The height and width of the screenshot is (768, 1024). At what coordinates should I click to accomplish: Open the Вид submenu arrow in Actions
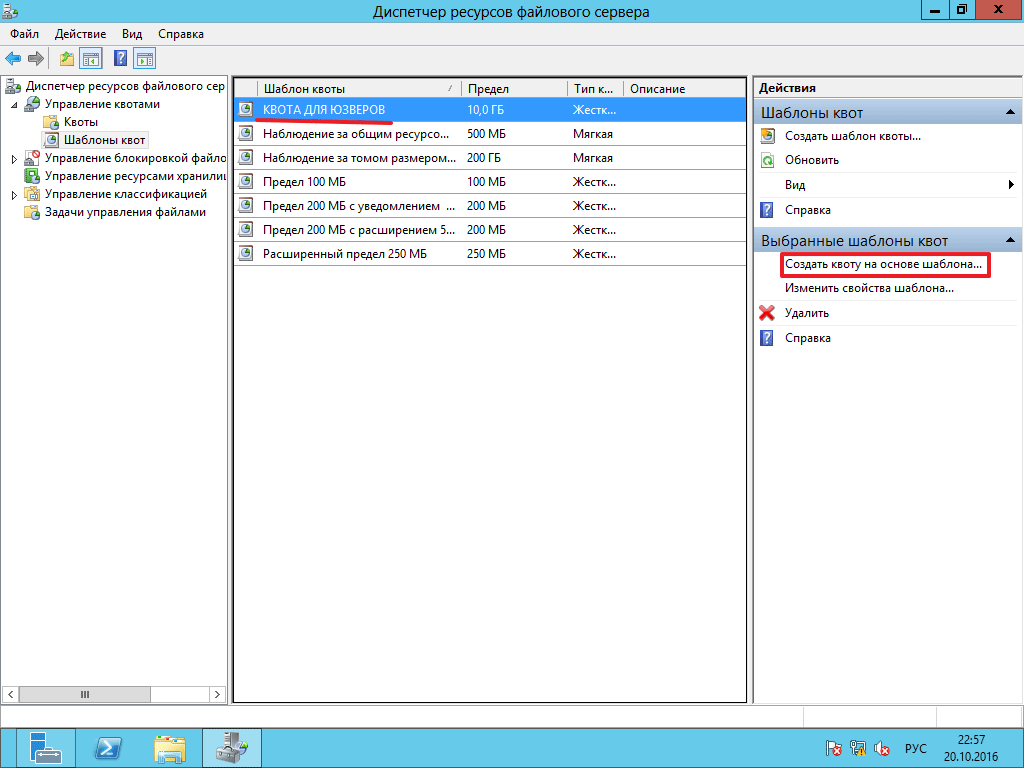pos(1011,185)
